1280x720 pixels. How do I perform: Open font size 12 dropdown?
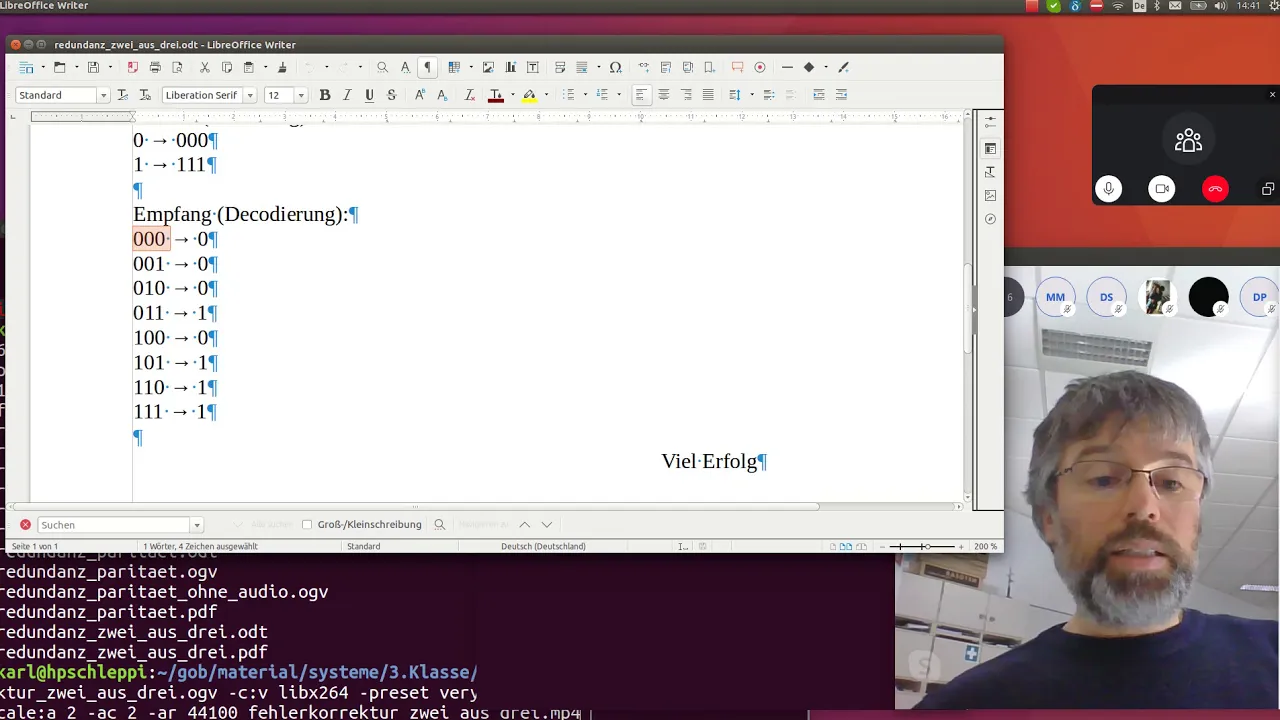[301, 95]
